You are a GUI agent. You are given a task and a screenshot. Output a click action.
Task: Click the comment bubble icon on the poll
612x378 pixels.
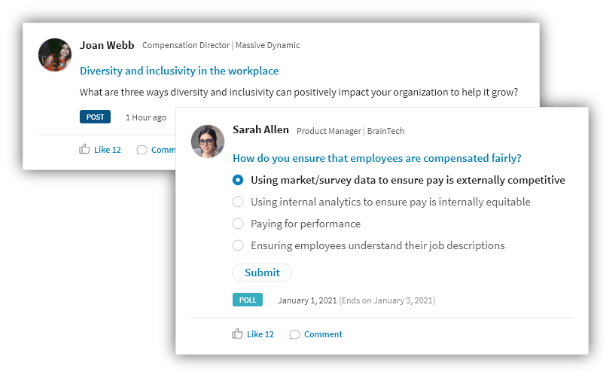[295, 335]
